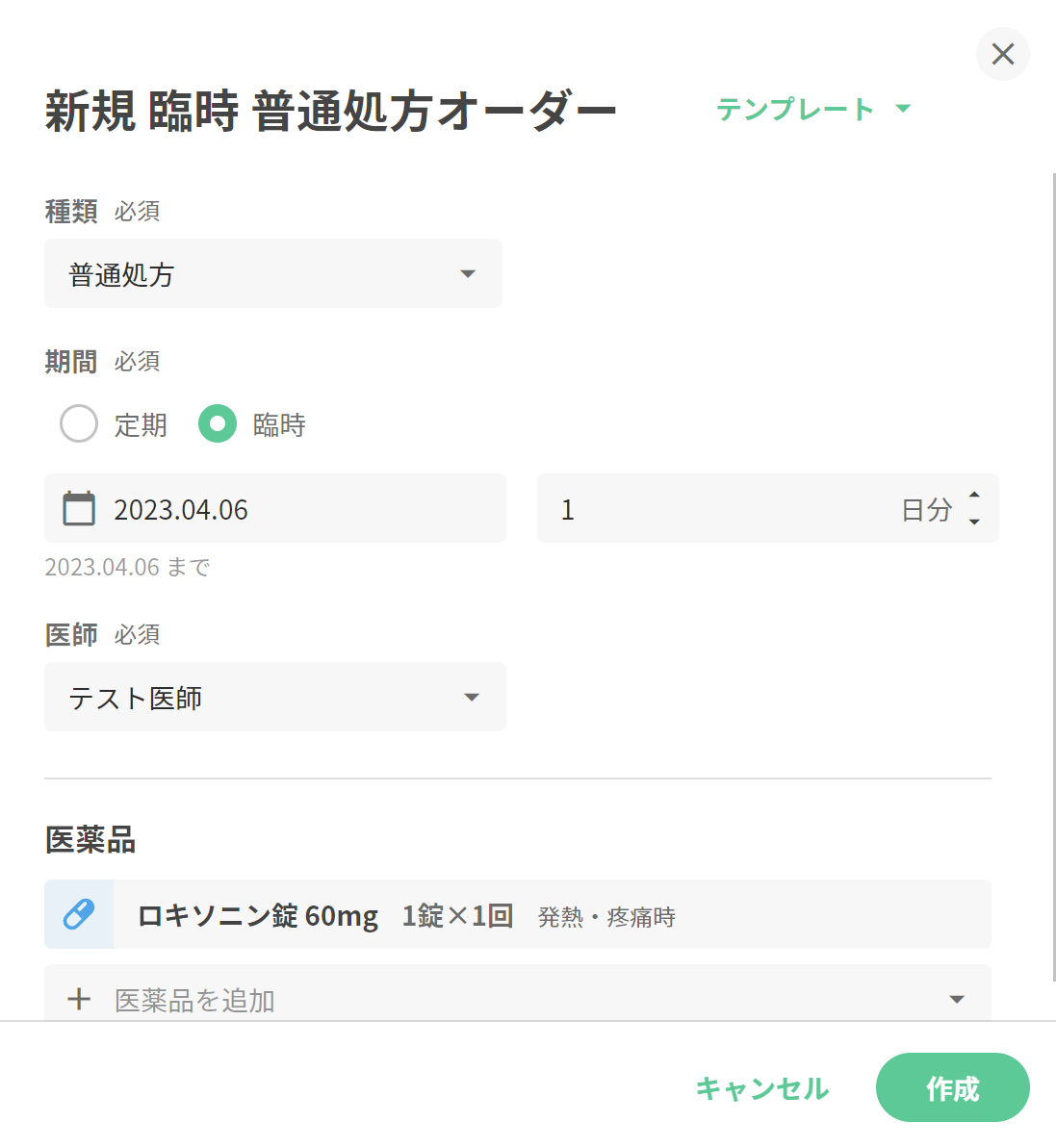Decrease 日分 with the down arrow

tap(974, 522)
